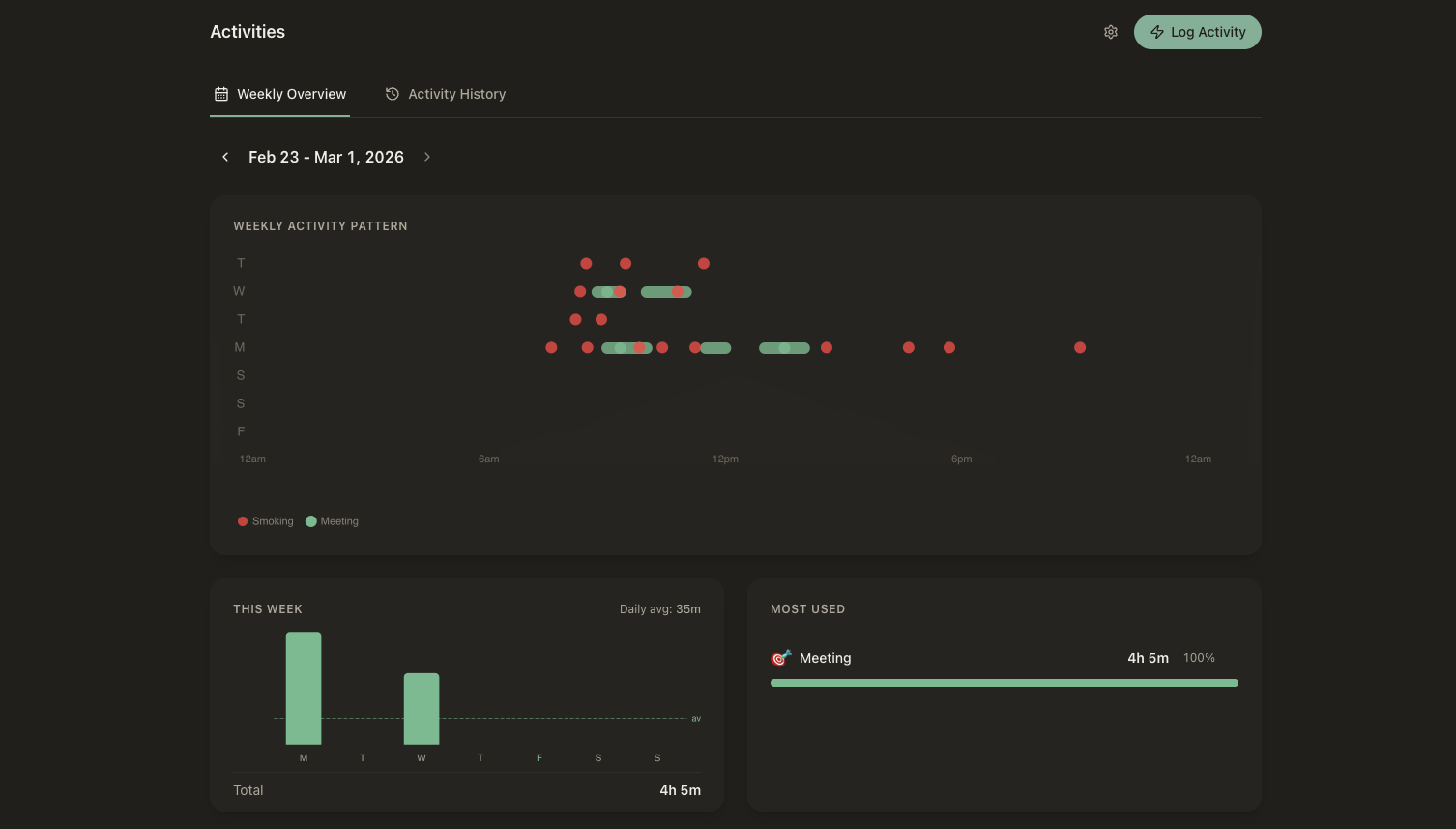1456x829 pixels.
Task: Go to previous week using left chevron
Action: (x=225, y=157)
